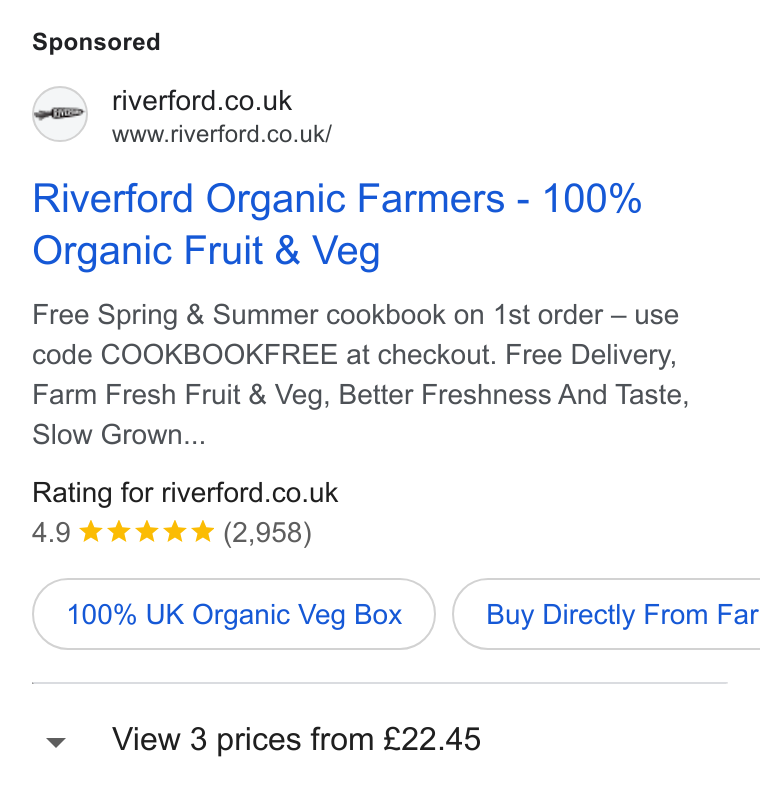Click the second yellow rating star
This screenshot has height=800, width=760.
point(119,531)
